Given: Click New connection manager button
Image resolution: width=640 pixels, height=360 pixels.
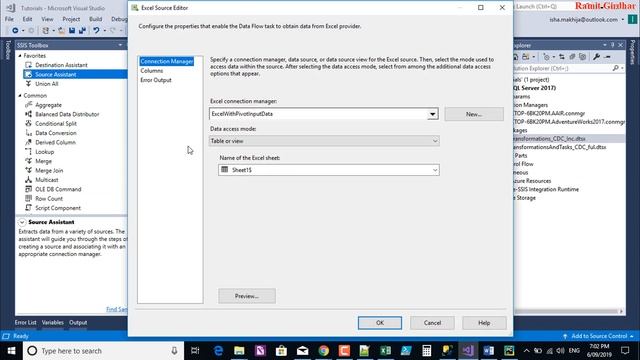Looking at the screenshot, I should click(x=474, y=114).
